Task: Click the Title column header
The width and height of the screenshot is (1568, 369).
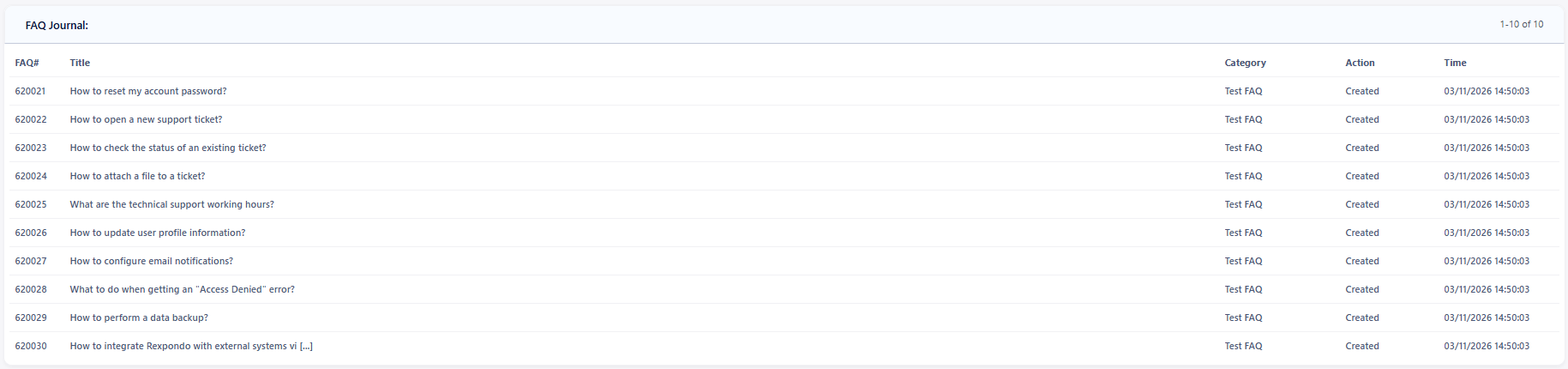Action: pyautogui.click(x=80, y=63)
